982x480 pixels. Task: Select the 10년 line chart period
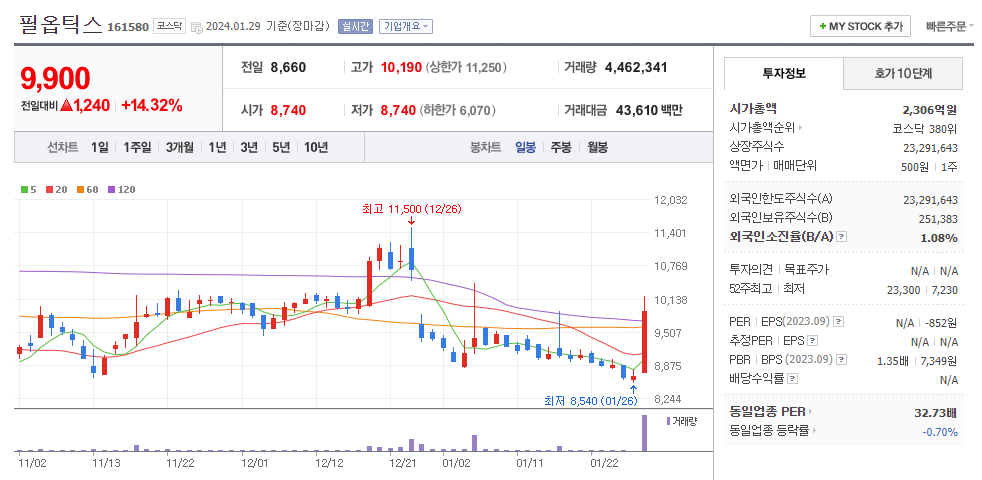[316, 148]
